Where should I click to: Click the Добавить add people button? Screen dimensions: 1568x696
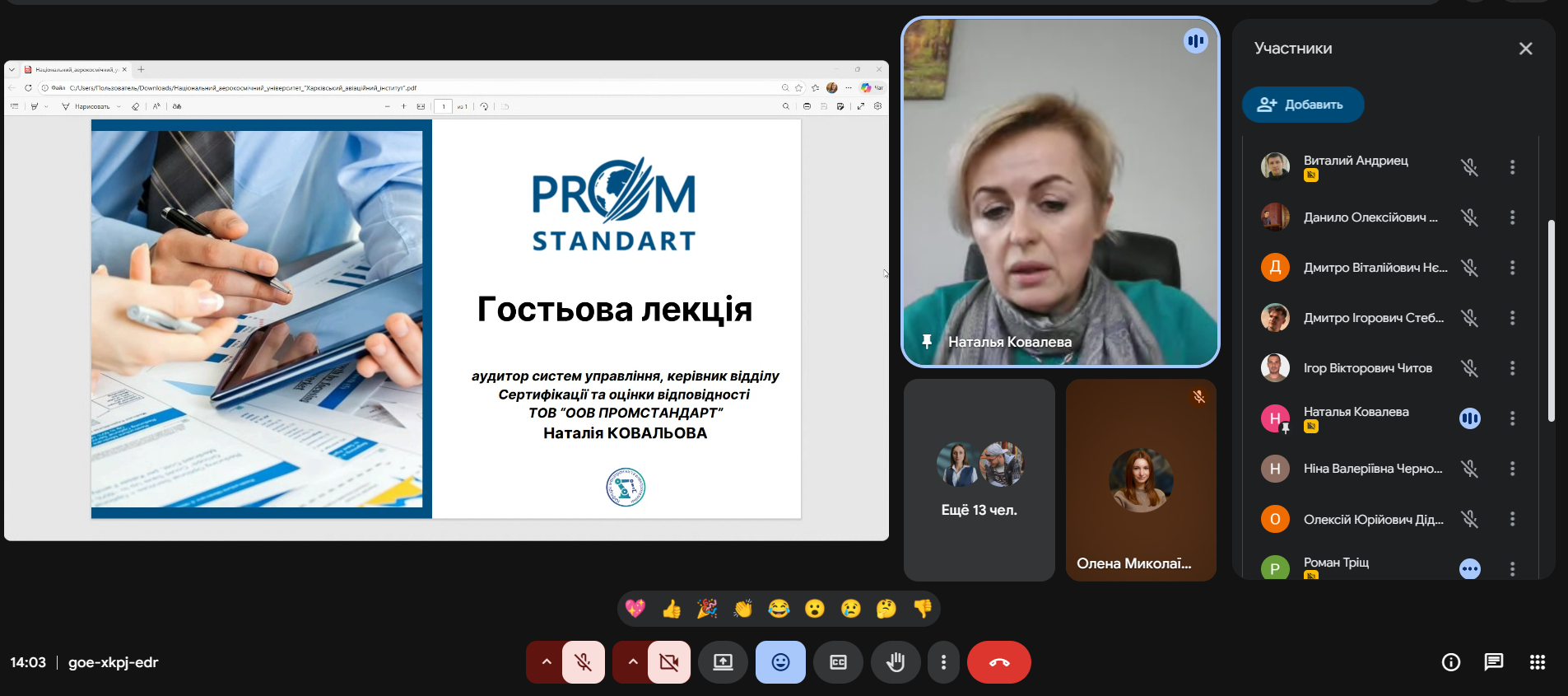point(1302,105)
